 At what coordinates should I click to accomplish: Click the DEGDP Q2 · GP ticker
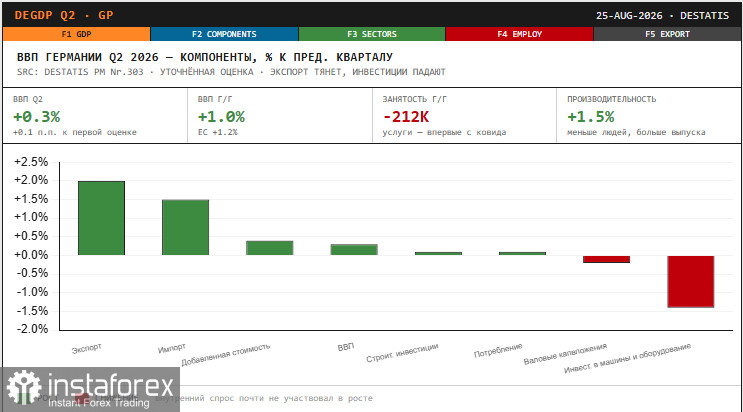pyautogui.click(x=64, y=15)
